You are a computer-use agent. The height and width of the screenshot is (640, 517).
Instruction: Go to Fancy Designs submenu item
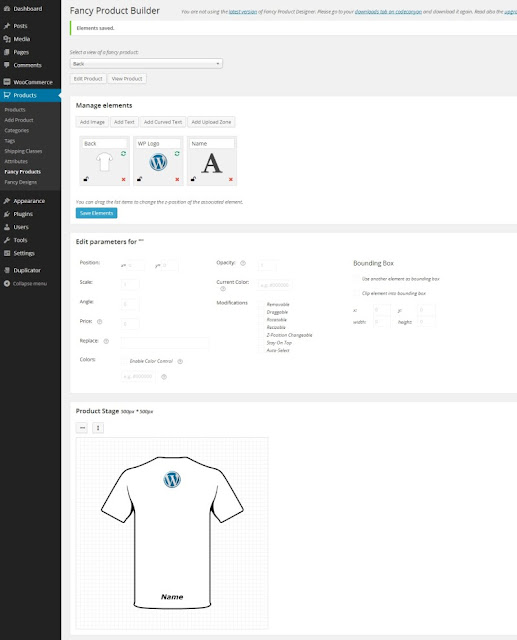click(20, 182)
